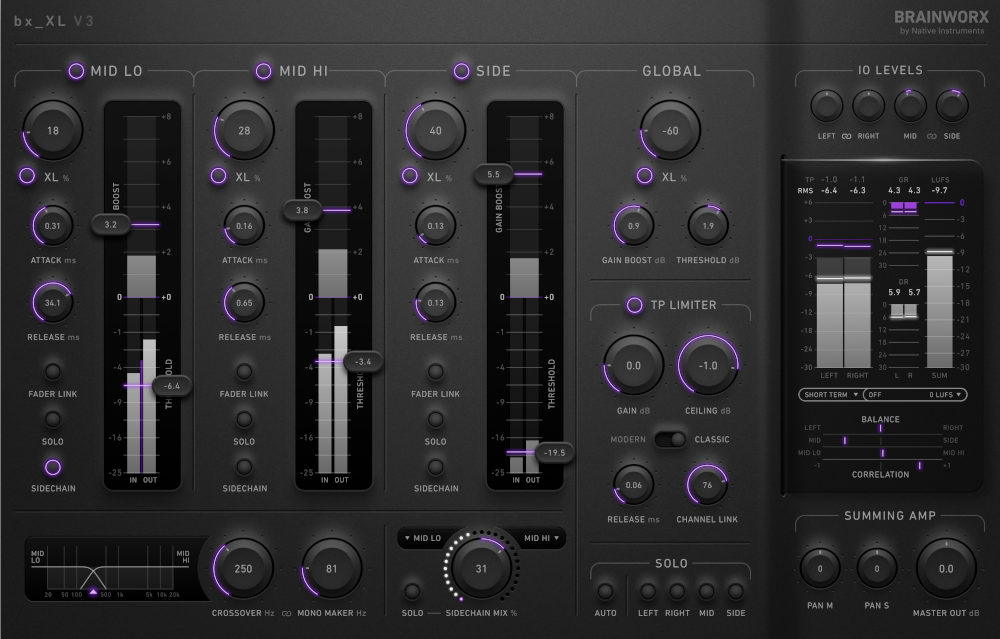Viewport: 1000px width, 639px height.
Task: Open the MID LO sidechain source dropdown
Action: (x=423, y=538)
